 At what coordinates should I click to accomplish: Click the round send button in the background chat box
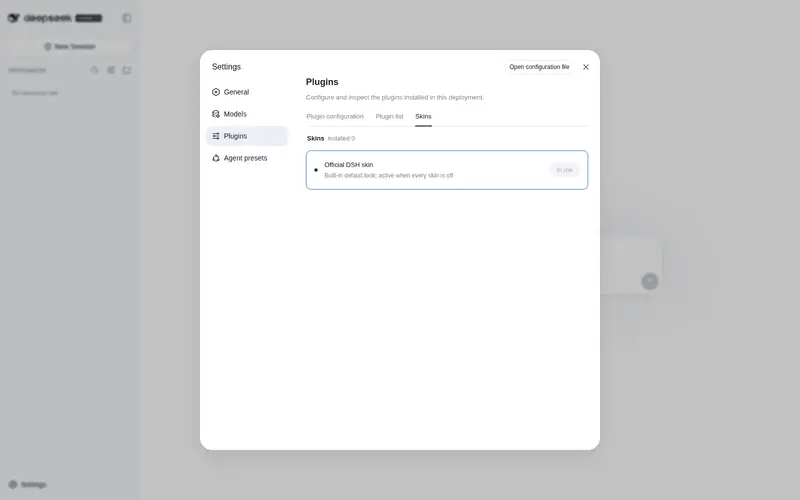(x=649, y=281)
